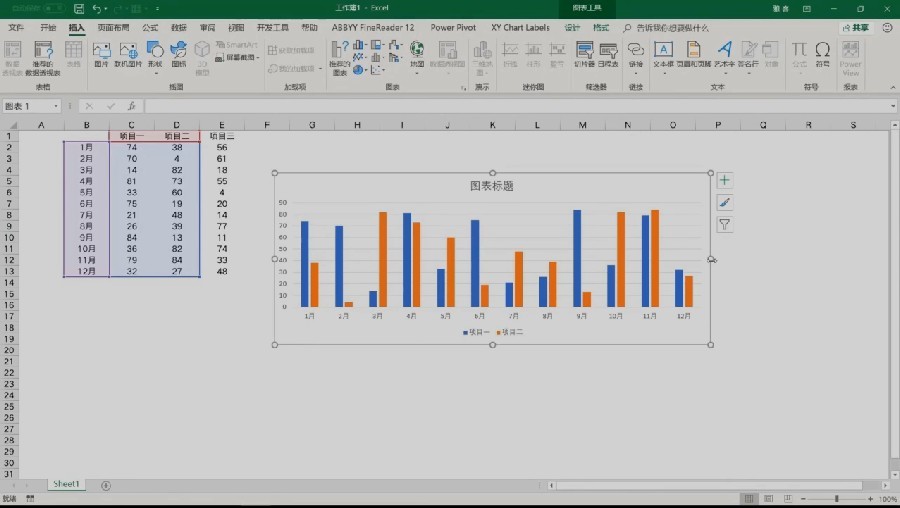Open the Shapes (形状) dropdown
This screenshot has height=508, width=900.
[x=155, y=57]
